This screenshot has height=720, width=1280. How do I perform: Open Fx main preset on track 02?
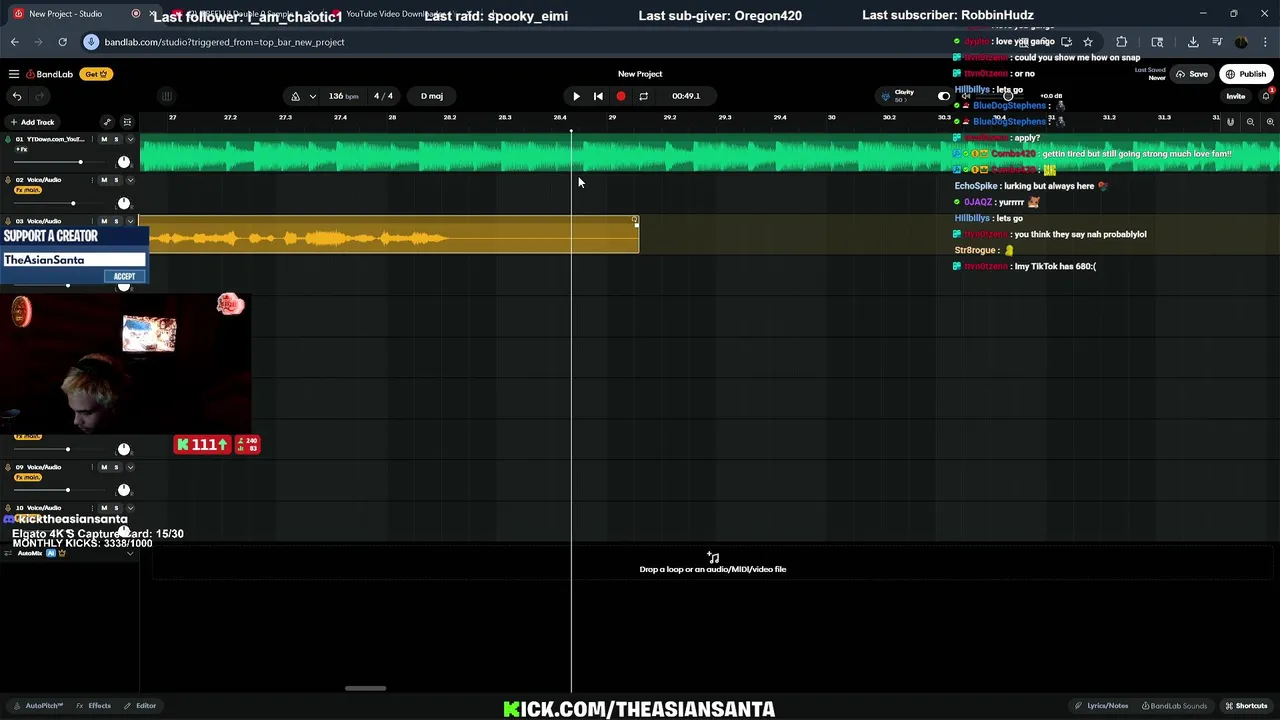28,190
